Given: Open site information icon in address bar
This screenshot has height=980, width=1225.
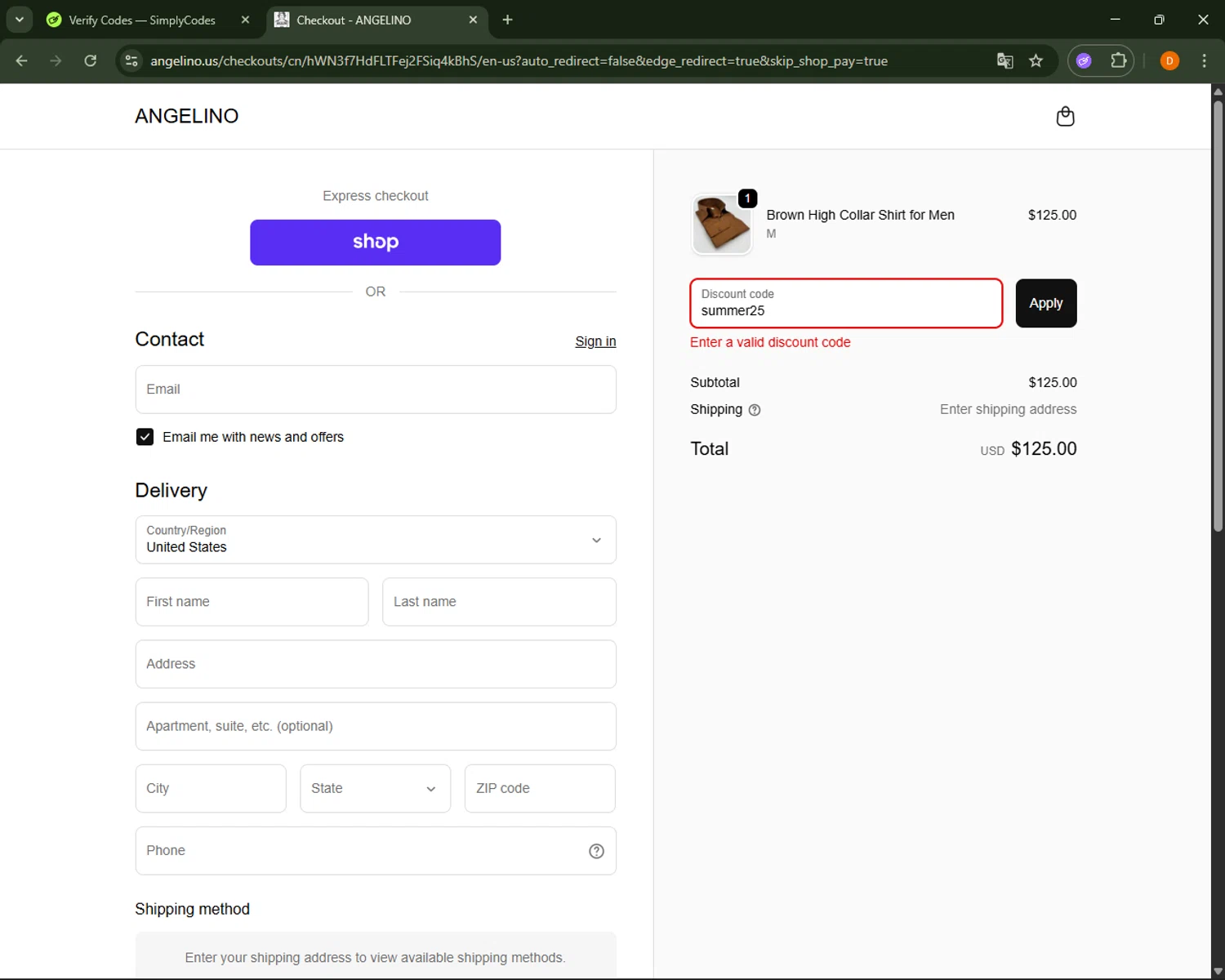Looking at the screenshot, I should [131, 60].
